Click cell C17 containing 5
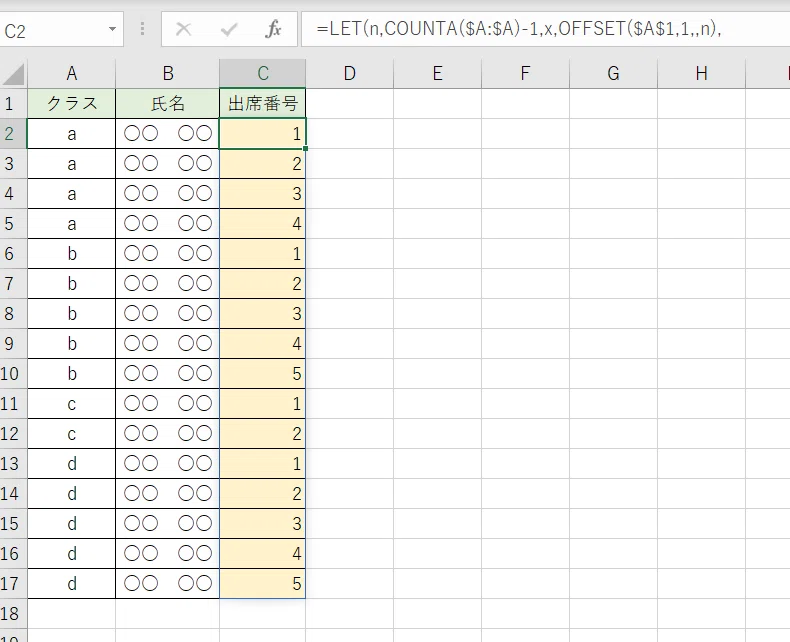The width and height of the screenshot is (790, 642). pyautogui.click(x=262, y=584)
